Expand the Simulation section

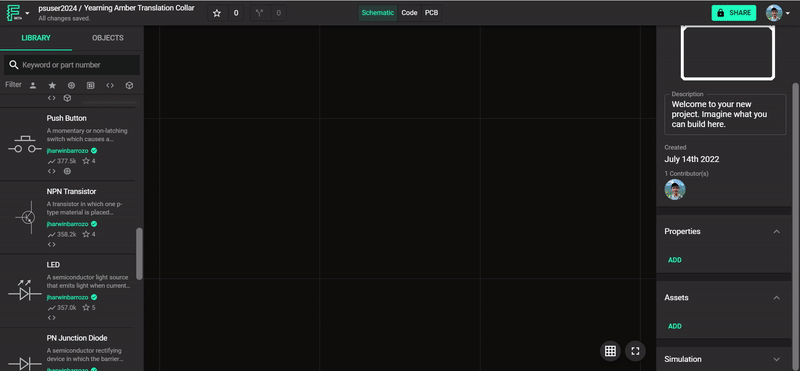(777, 359)
